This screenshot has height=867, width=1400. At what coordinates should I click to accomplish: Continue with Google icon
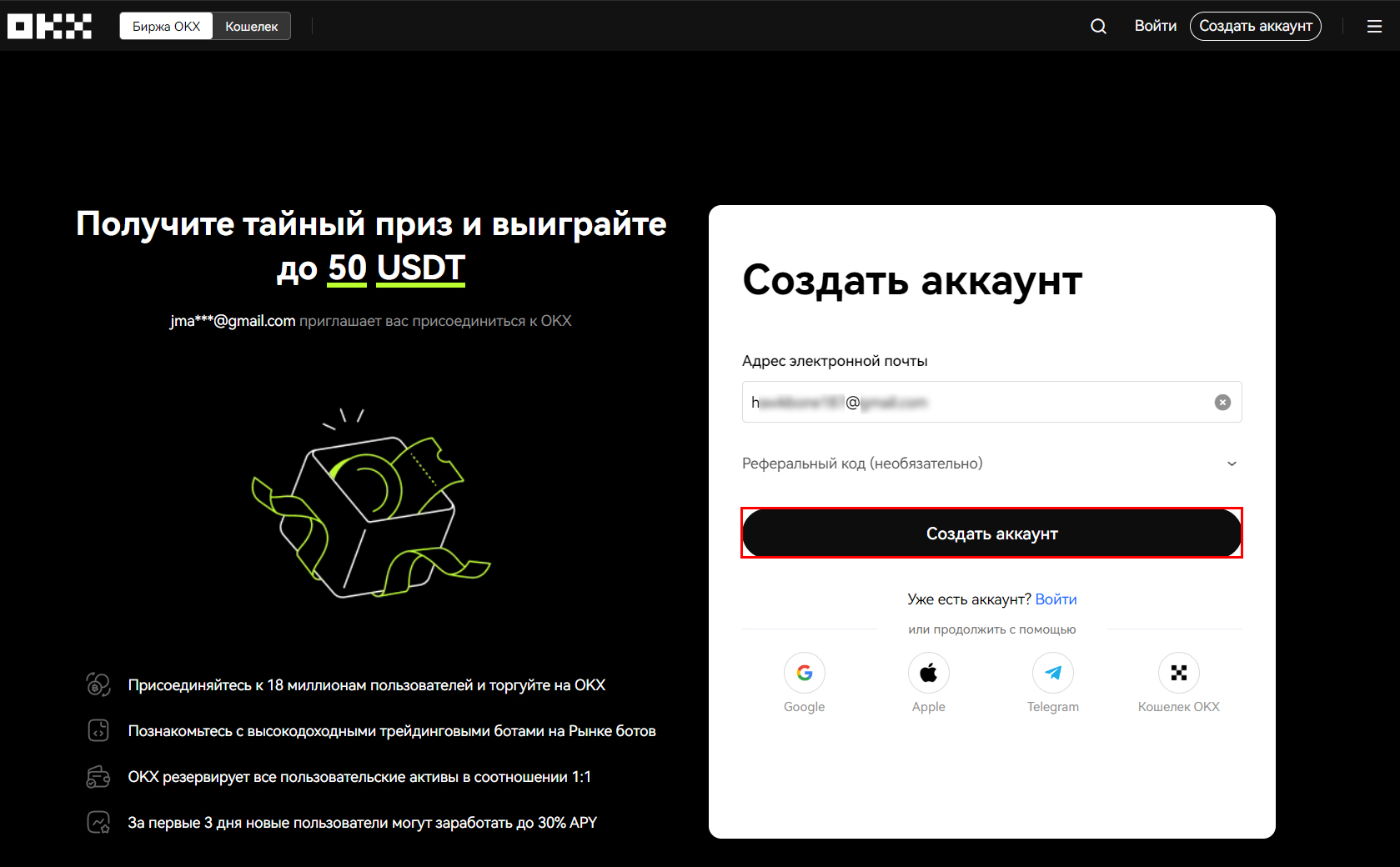804,673
